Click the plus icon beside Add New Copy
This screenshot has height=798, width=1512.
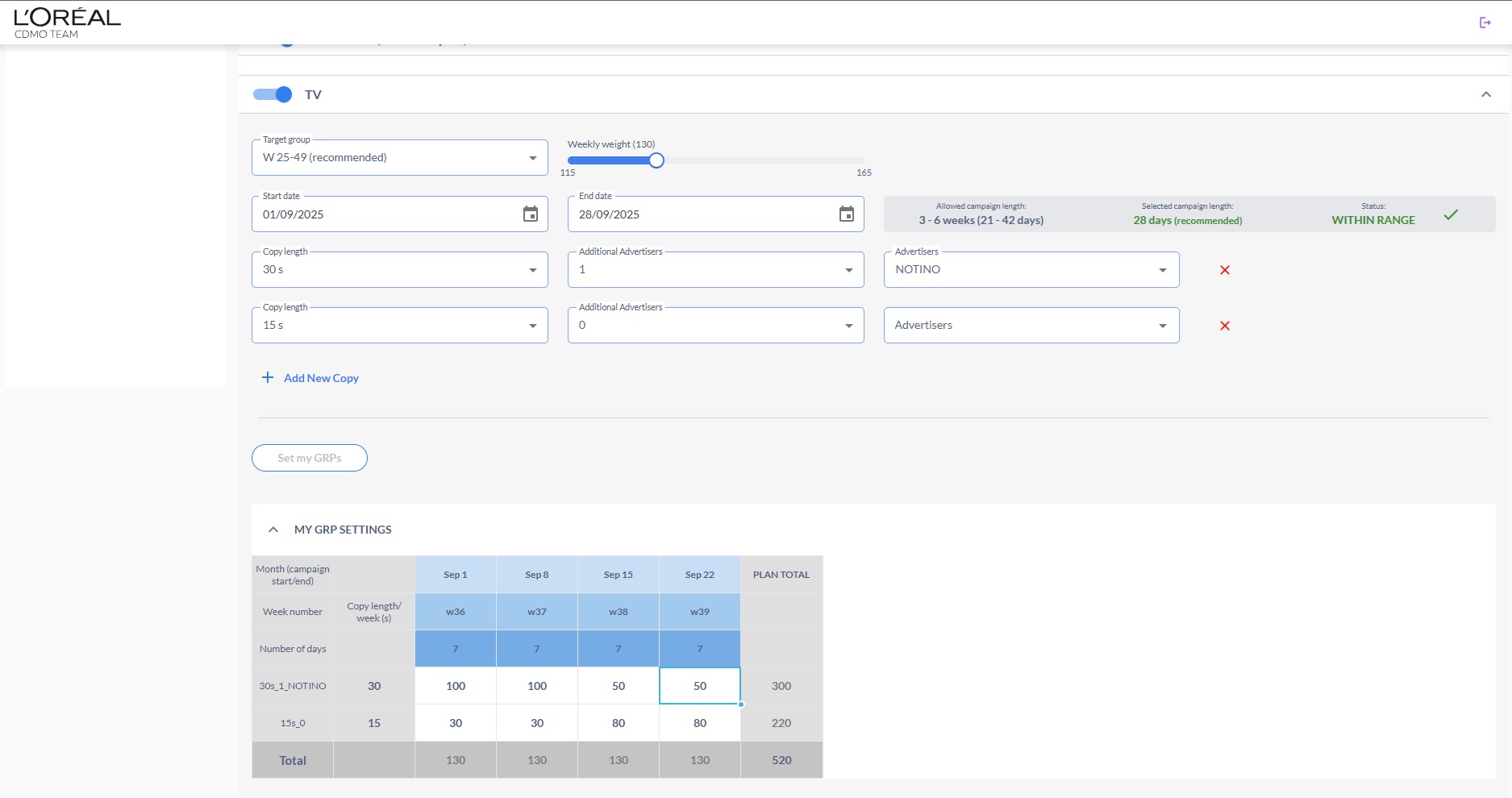(x=268, y=378)
